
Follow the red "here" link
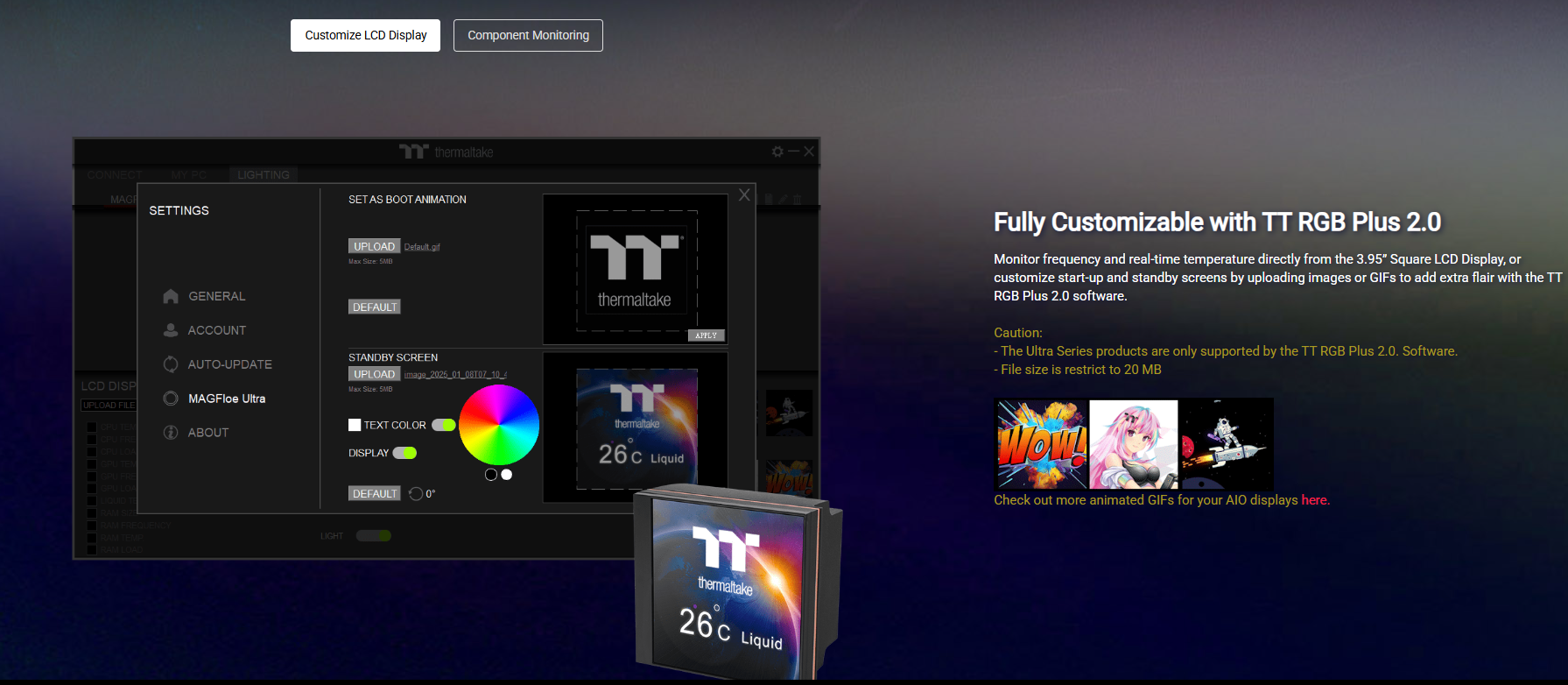(x=1314, y=500)
